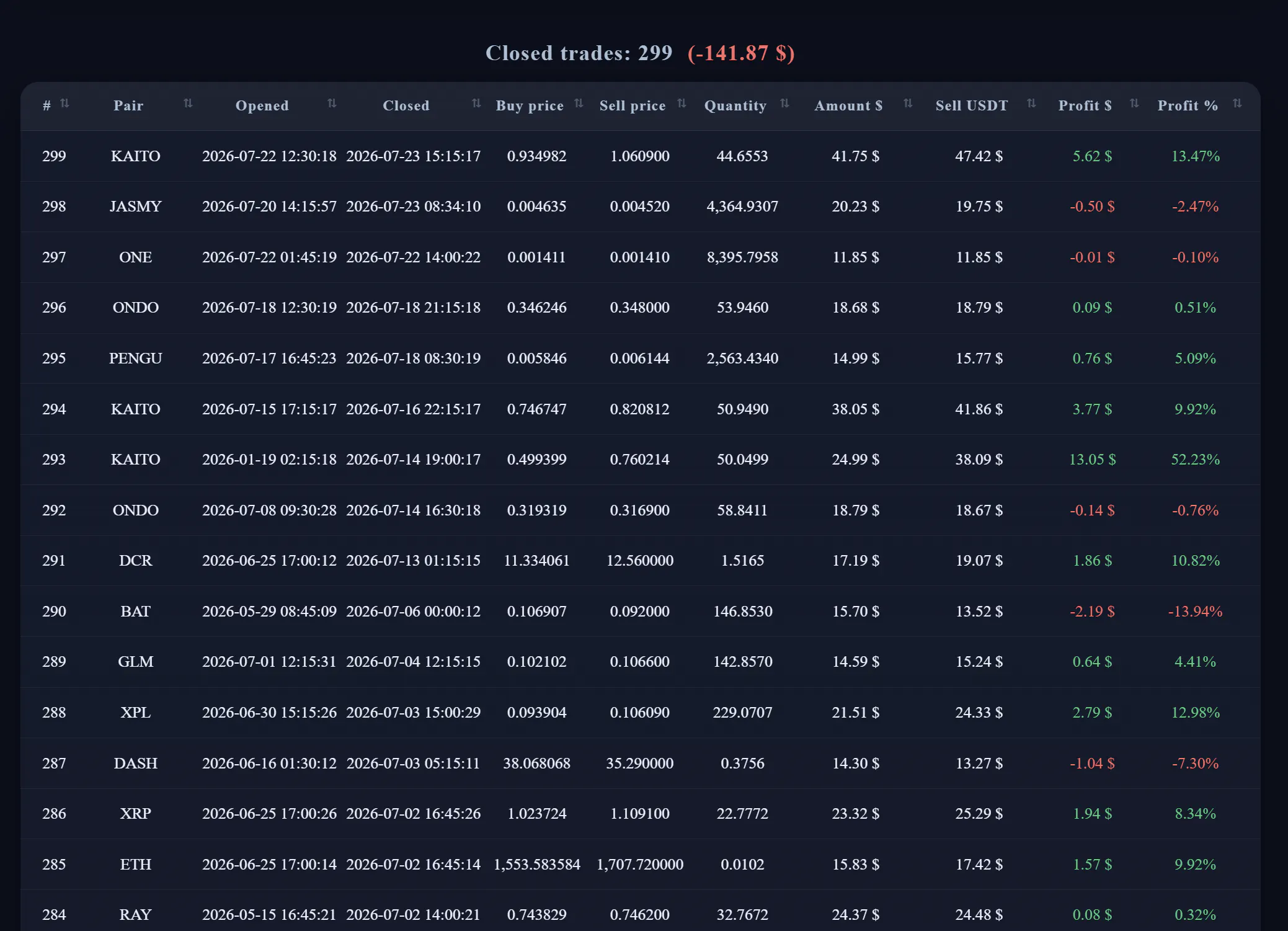Sort icon next to Profit % header
Viewport: 1288px width, 931px height.
[1237, 104]
